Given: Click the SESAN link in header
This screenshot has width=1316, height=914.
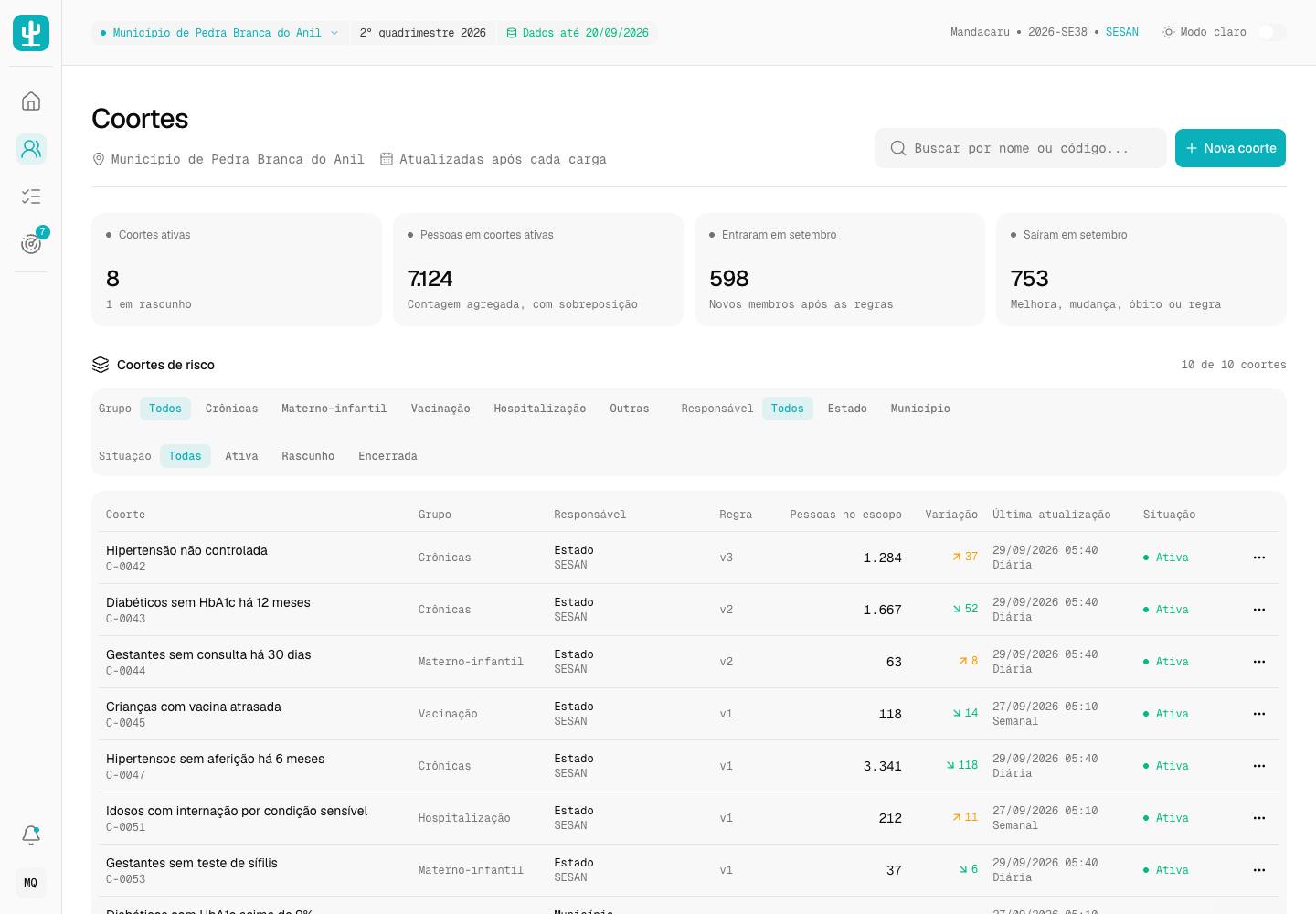Looking at the screenshot, I should [x=1122, y=32].
